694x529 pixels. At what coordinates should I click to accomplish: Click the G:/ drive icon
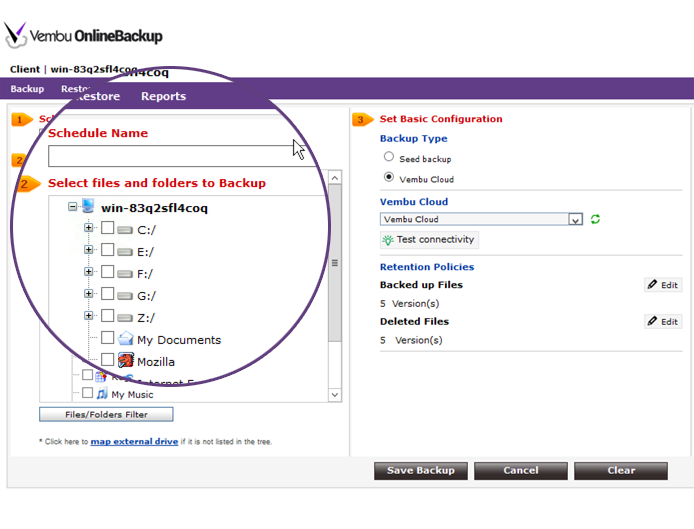(125, 296)
